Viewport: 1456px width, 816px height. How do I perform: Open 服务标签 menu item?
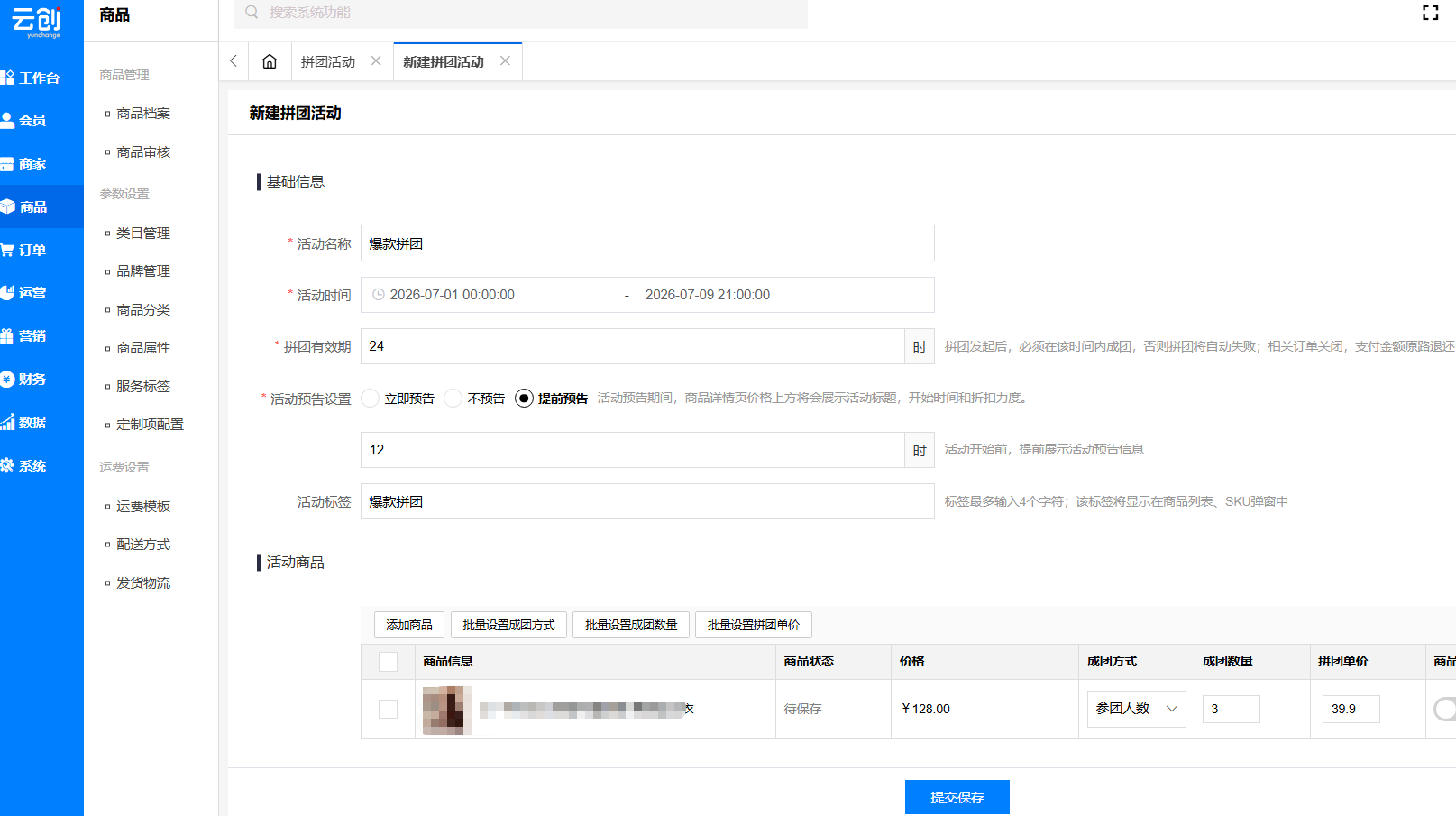(x=143, y=387)
